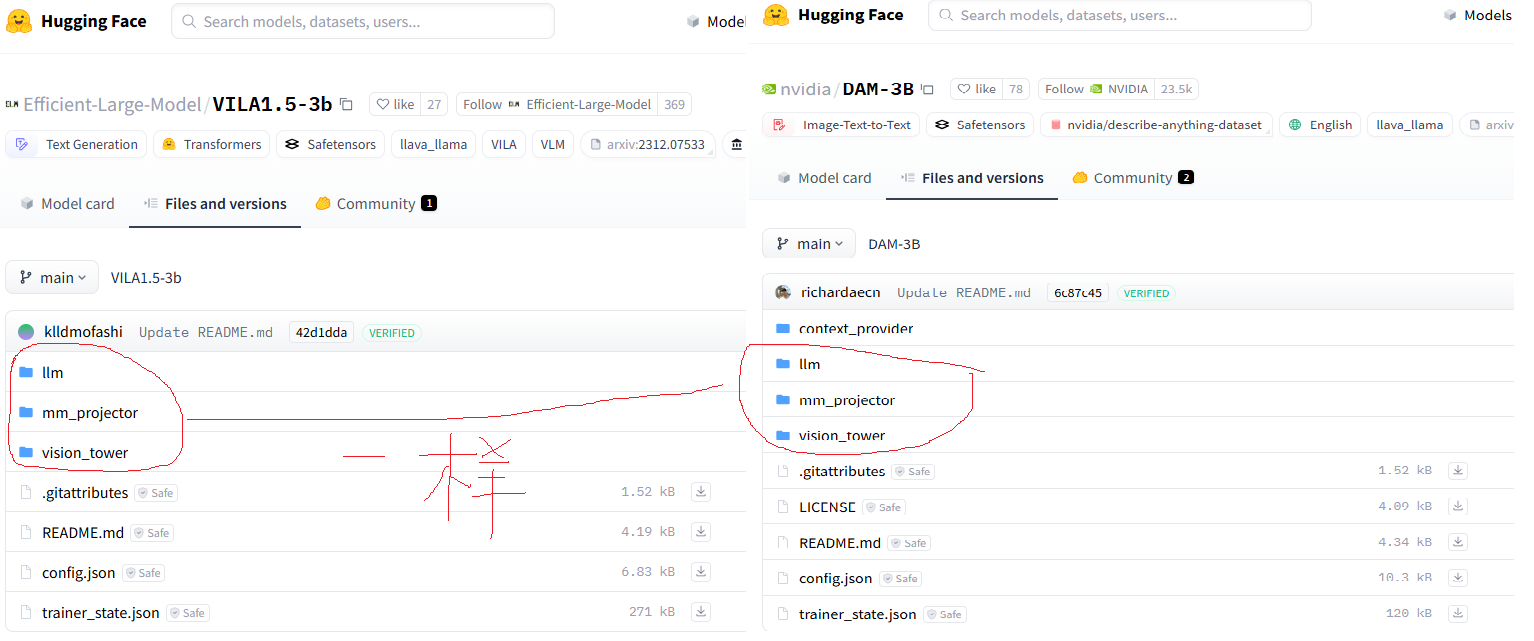
Task: Download trainer_state.json on the DAM-3B page
Action: pyautogui.click(x=1458, y=613)
